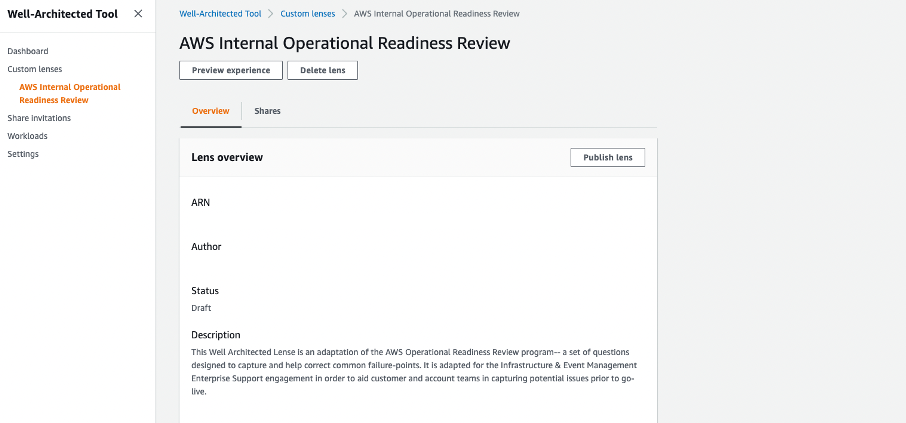Click the ARN label
This screenshot has height=423, width=906.
200,203
